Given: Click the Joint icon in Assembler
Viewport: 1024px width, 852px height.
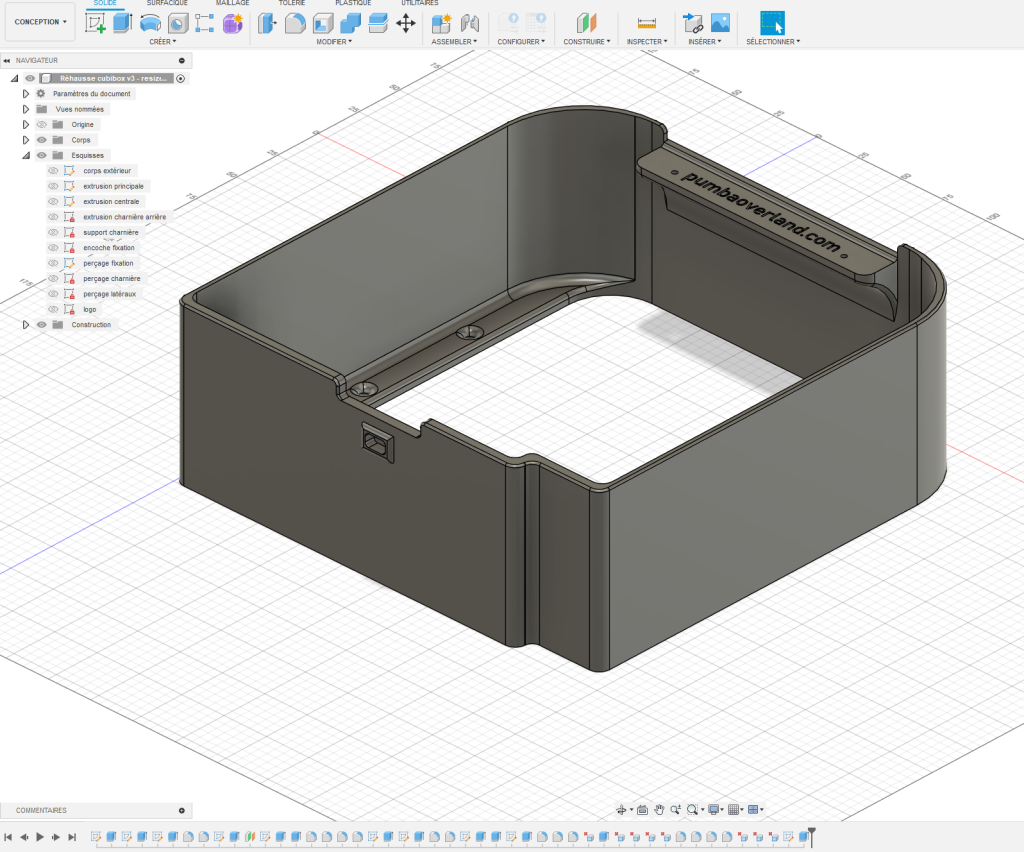Looking at the screenshot, I should [x=470, y=24].
